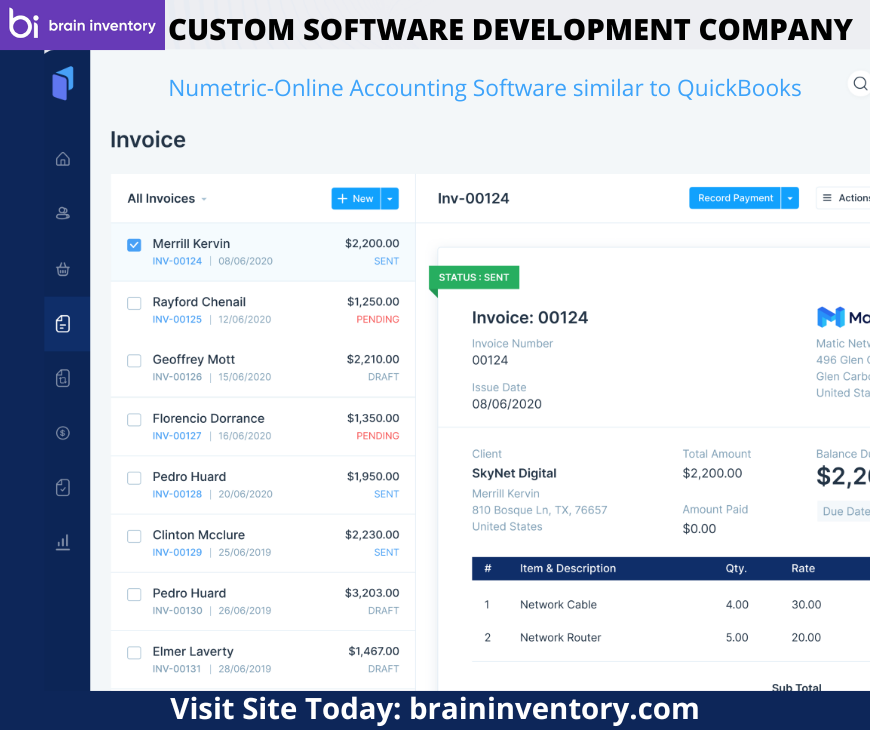Image resolution: width=870 pixels, height=730 pixels.
Task: Click the DRAFT status for INV-00126
Action: click(383, 377)
